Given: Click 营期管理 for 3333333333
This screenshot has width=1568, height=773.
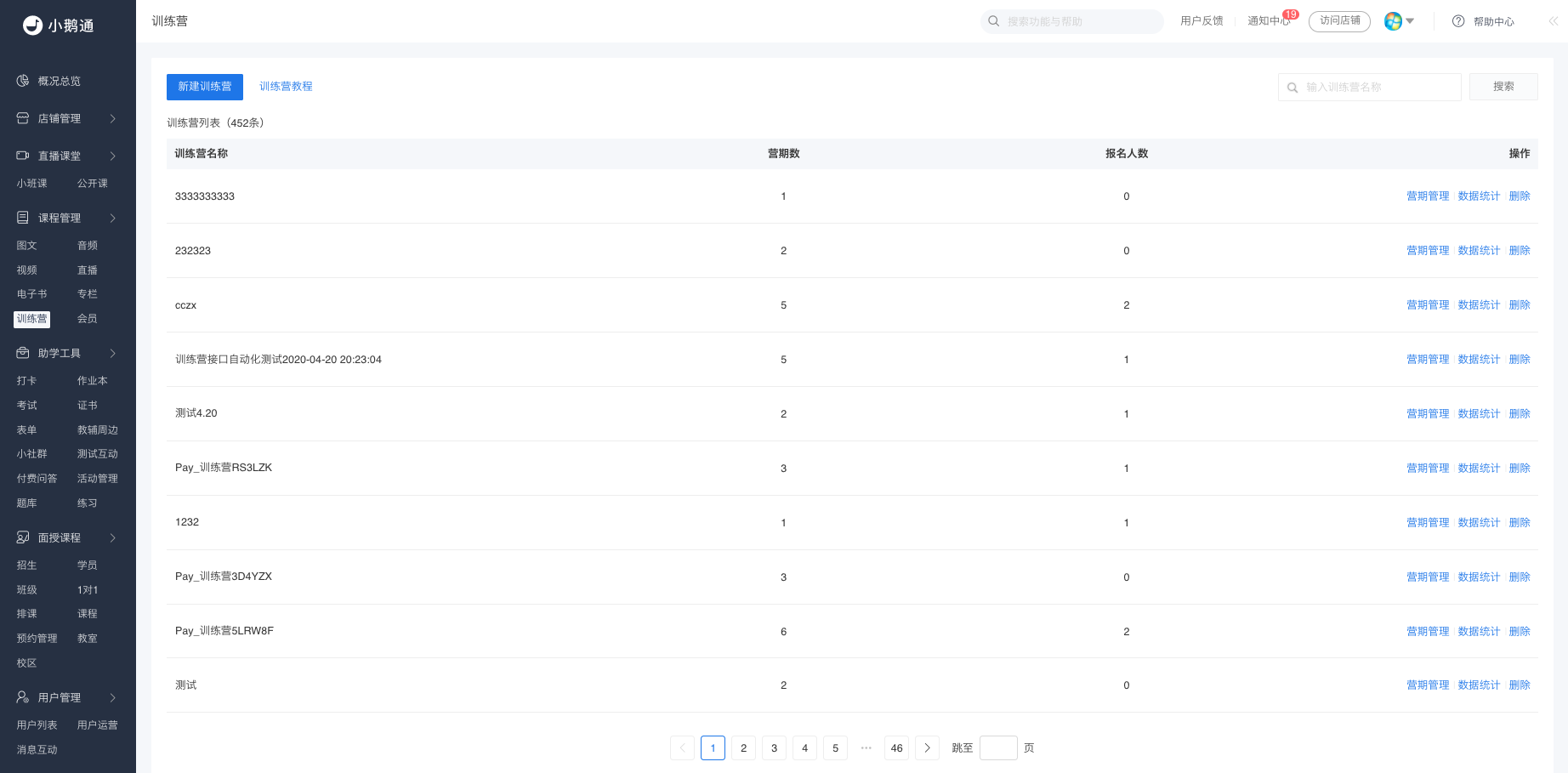Looking at the screenshot, I should click(1428, 196).
